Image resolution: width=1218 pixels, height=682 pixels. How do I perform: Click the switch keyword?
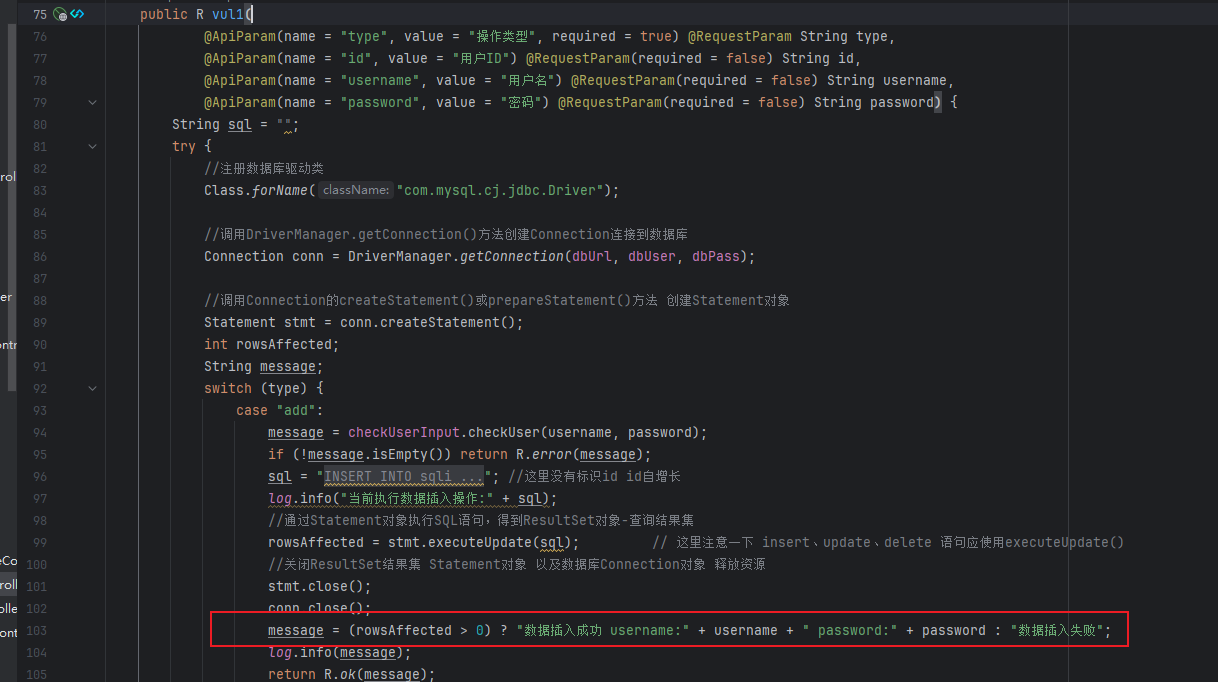coord(228,388)
